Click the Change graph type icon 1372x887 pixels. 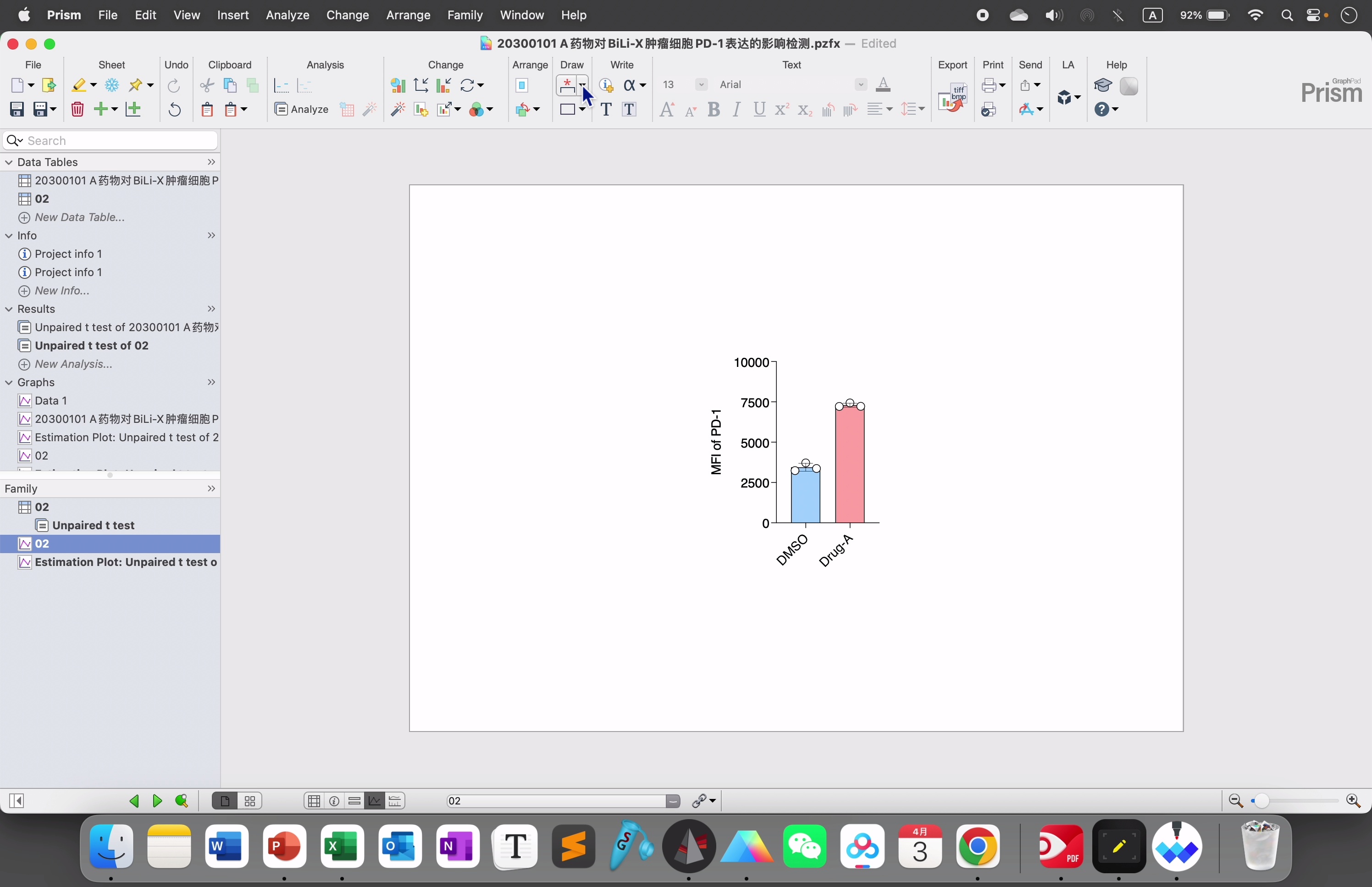click(397, 85)
